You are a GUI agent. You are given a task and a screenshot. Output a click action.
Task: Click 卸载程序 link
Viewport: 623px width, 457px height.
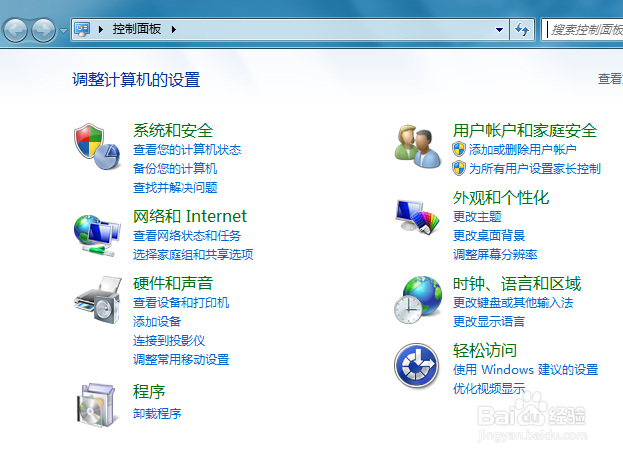(x=157, y=414)
